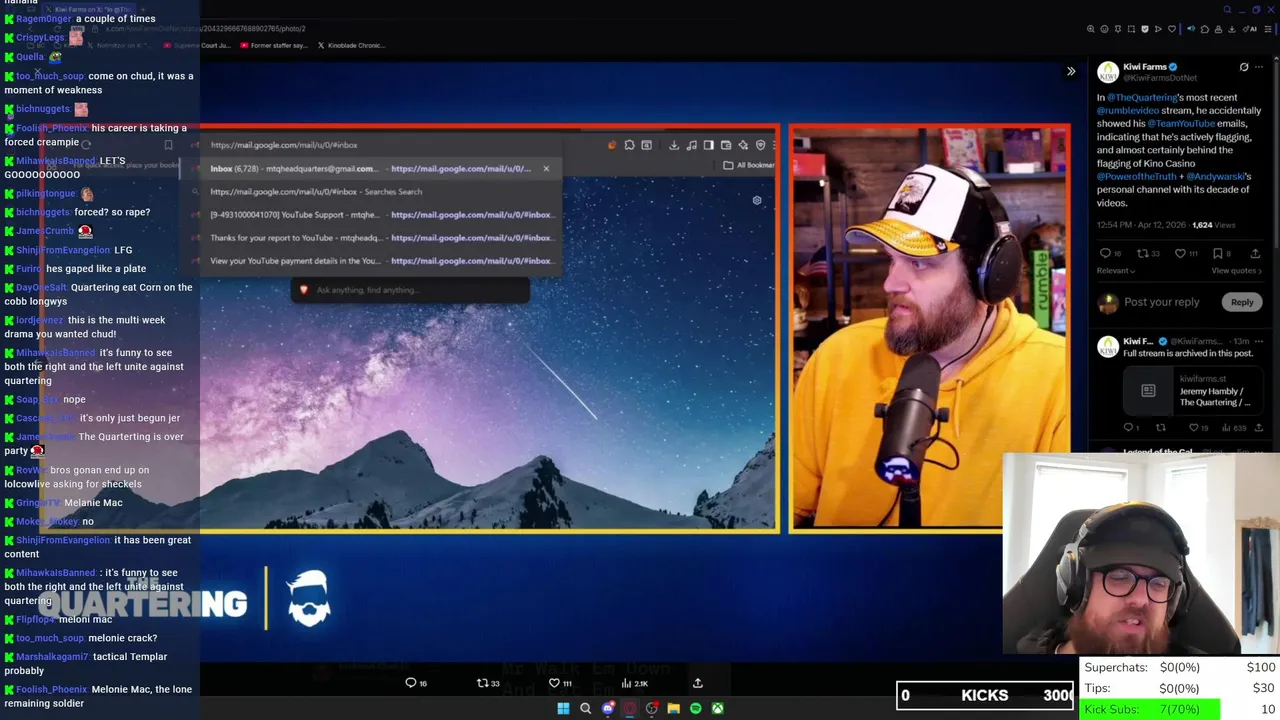
Task: Open Discord from the taskbar
Action: (x=608, y=708)
